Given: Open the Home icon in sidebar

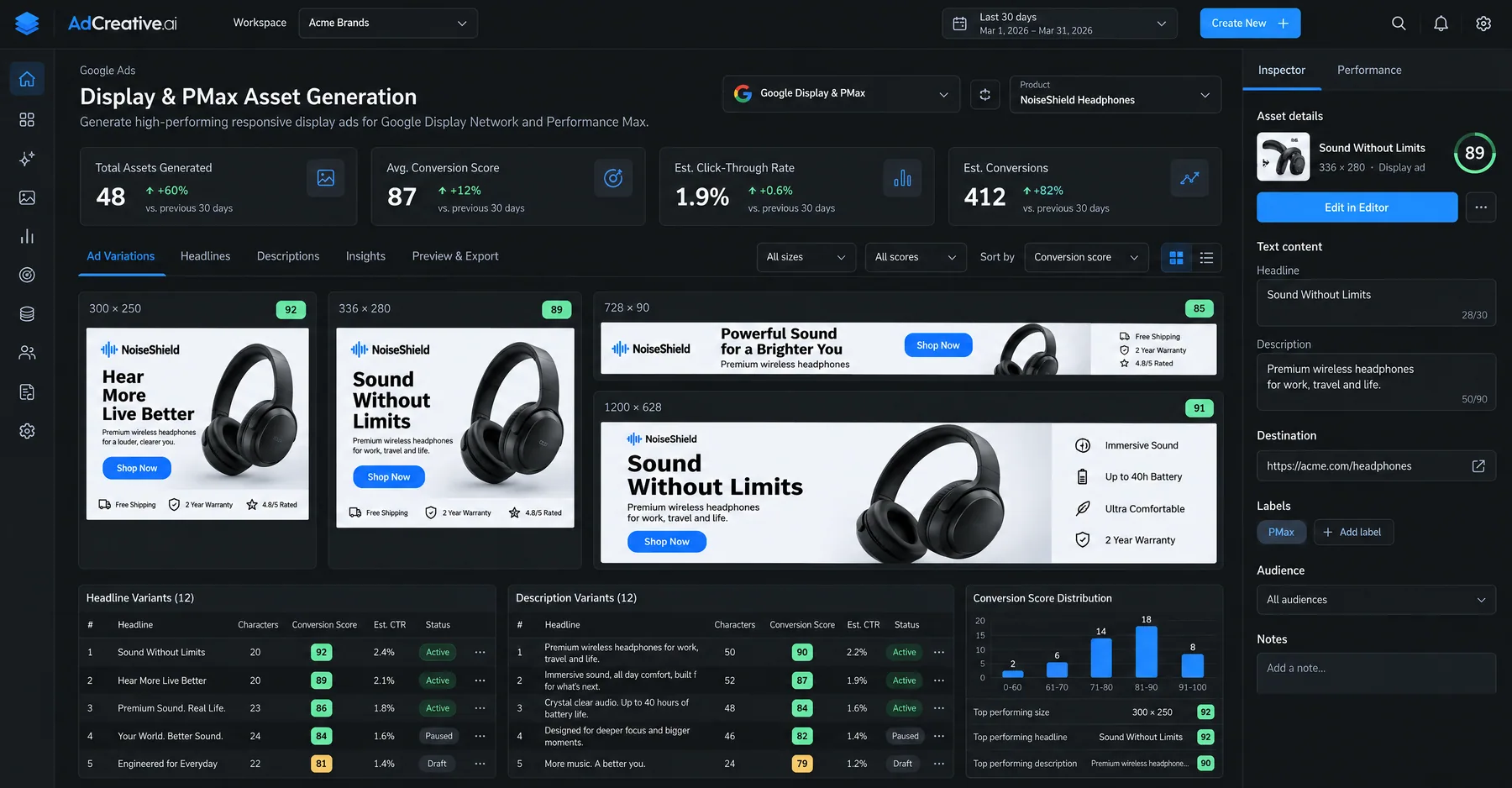Looking at the screenshot, I should pyautogui.click(x=27, y=79).
